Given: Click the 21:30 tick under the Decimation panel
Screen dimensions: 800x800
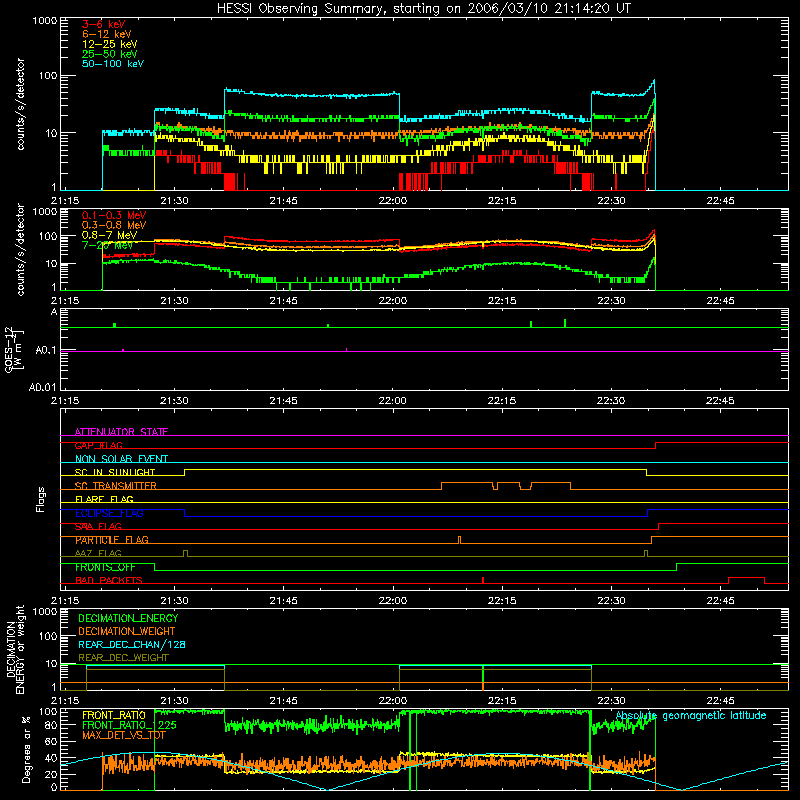Looking at the screenshot, I should coord(174,701).
